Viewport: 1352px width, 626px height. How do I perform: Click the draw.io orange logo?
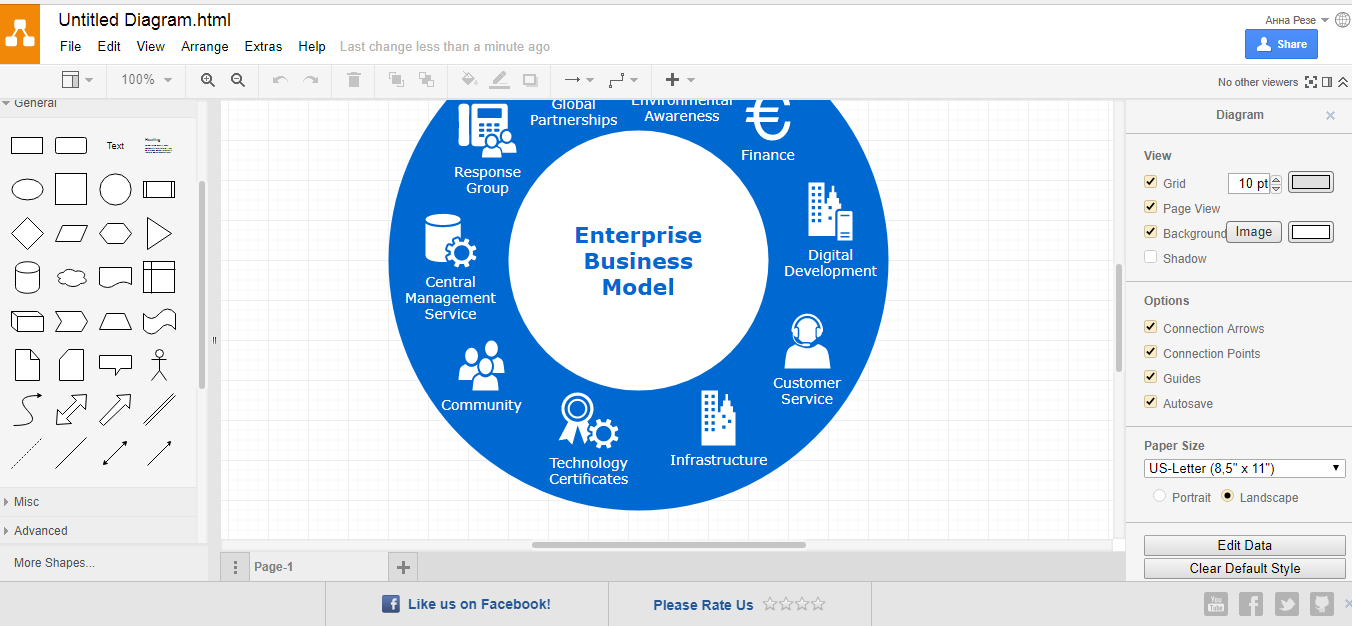point(20,33)
